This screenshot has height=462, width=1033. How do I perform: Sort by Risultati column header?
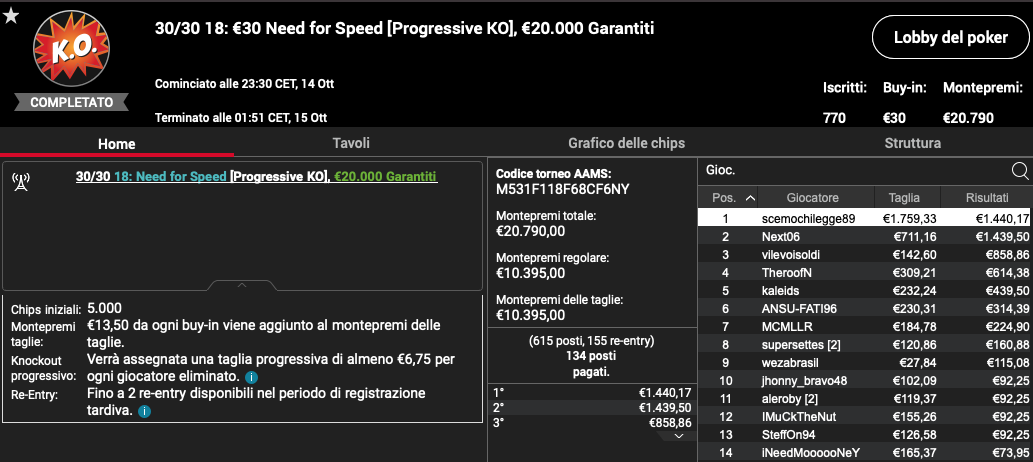tap(987, 198)
